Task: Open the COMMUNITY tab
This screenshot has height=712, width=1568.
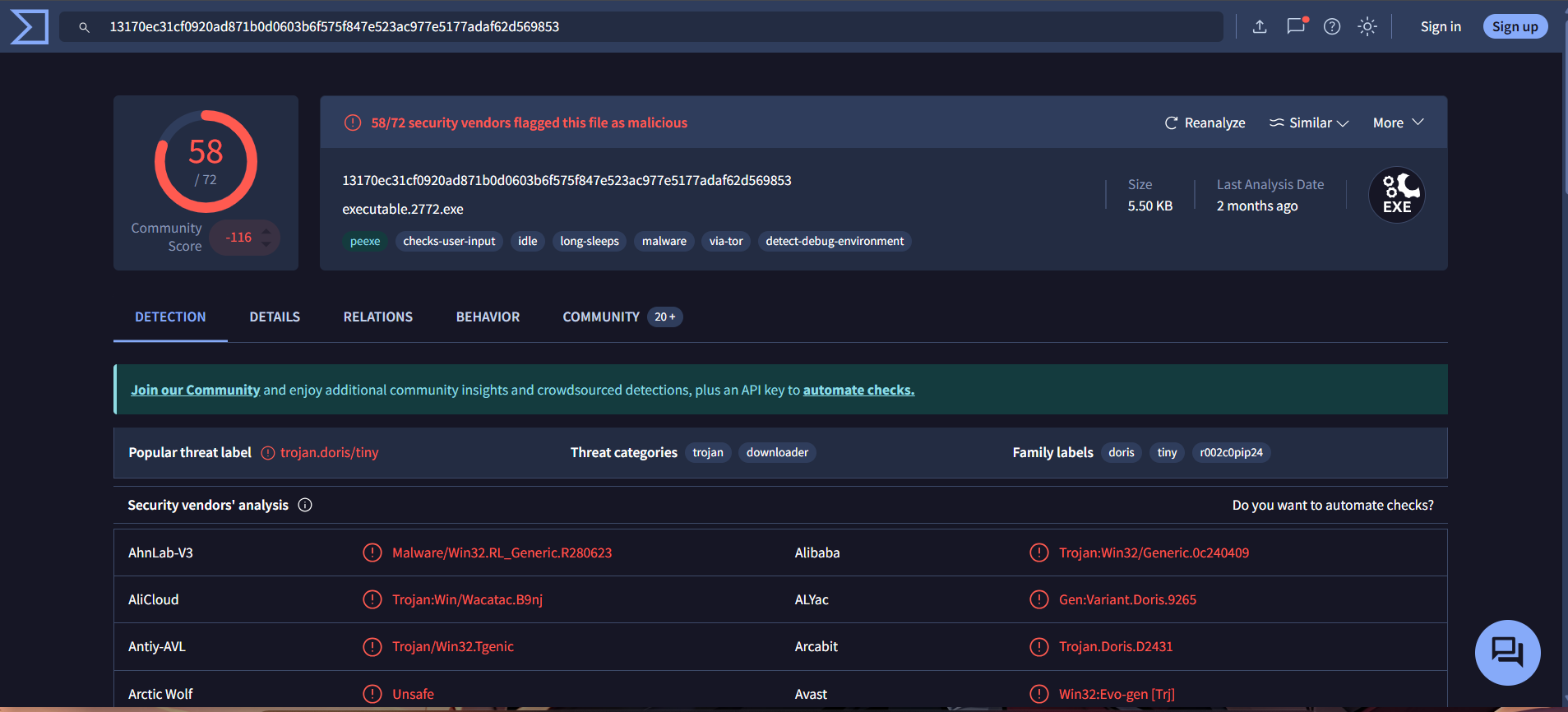Action: coord(601,317)
